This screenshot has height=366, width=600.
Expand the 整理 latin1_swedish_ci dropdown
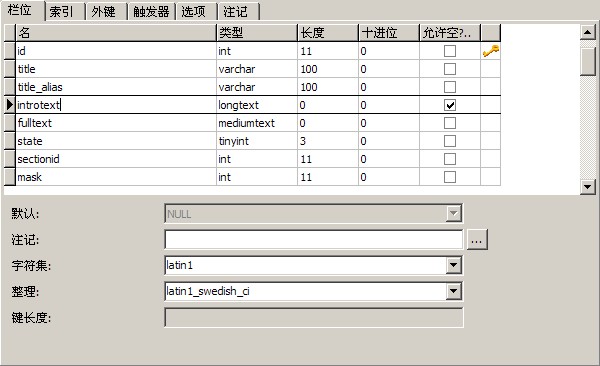click(453, 291)
